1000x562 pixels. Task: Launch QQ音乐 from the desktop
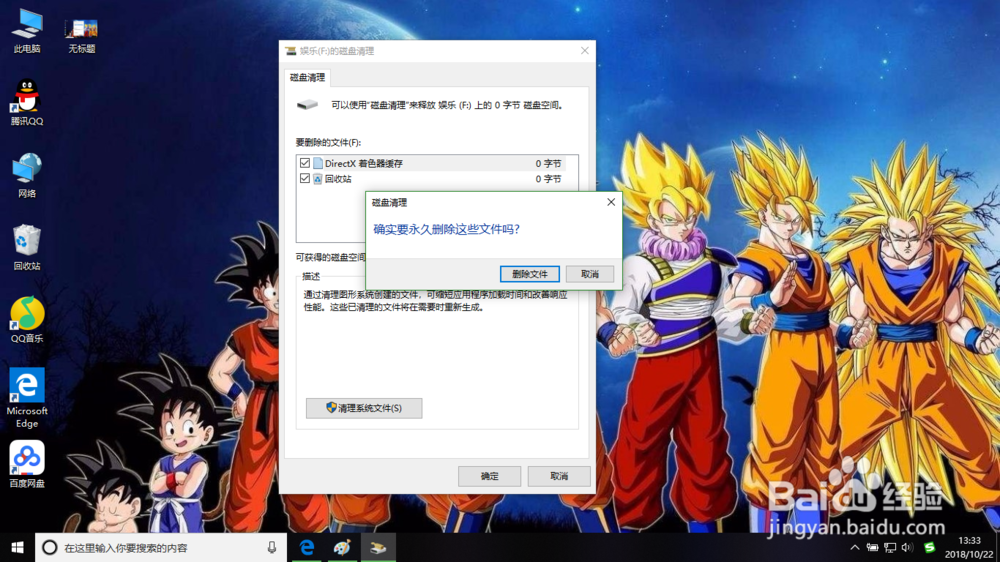pos(27,320)
